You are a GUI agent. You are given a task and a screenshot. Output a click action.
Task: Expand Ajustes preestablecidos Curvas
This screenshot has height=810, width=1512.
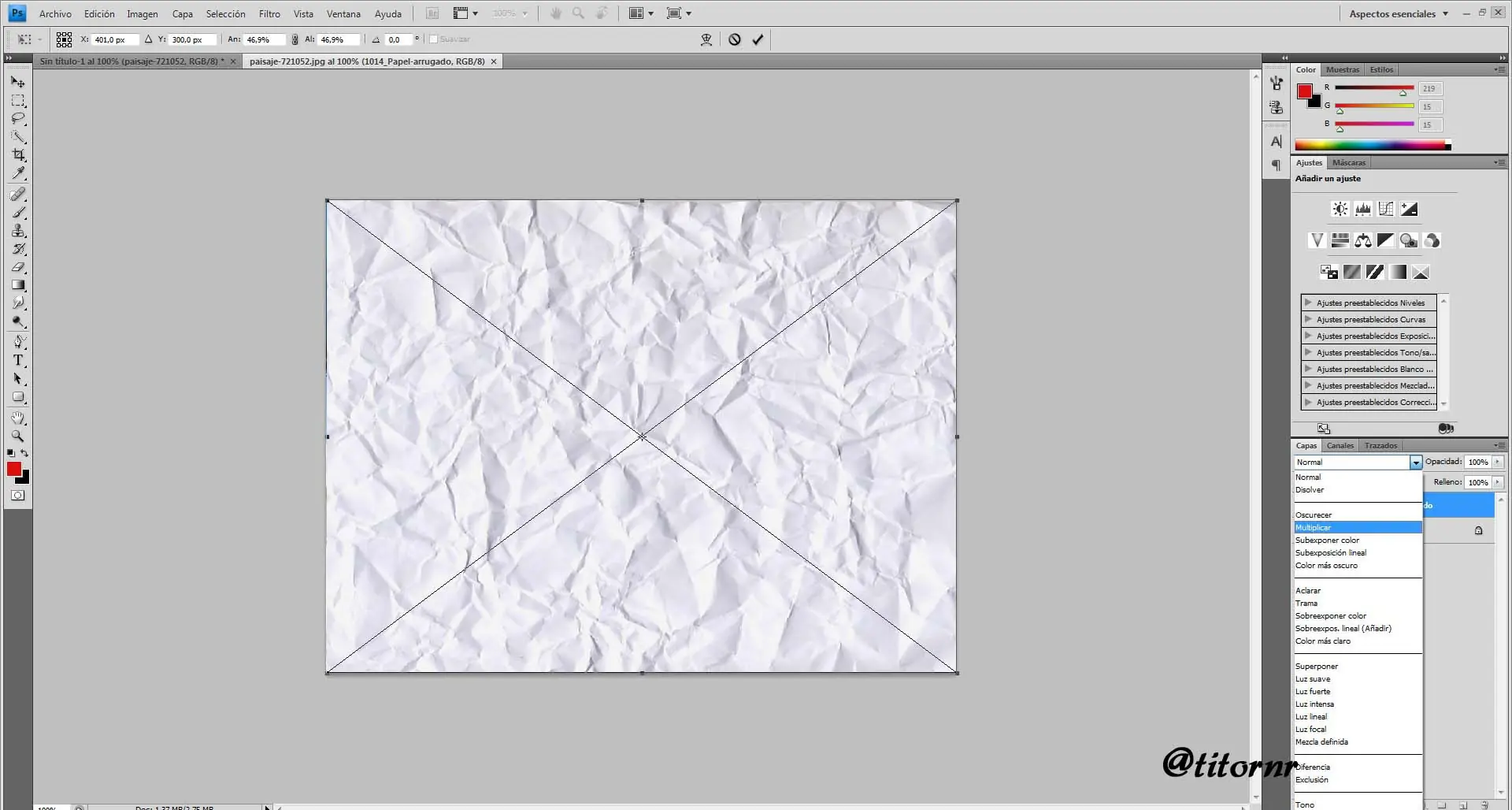click(x=1308, y=319)
